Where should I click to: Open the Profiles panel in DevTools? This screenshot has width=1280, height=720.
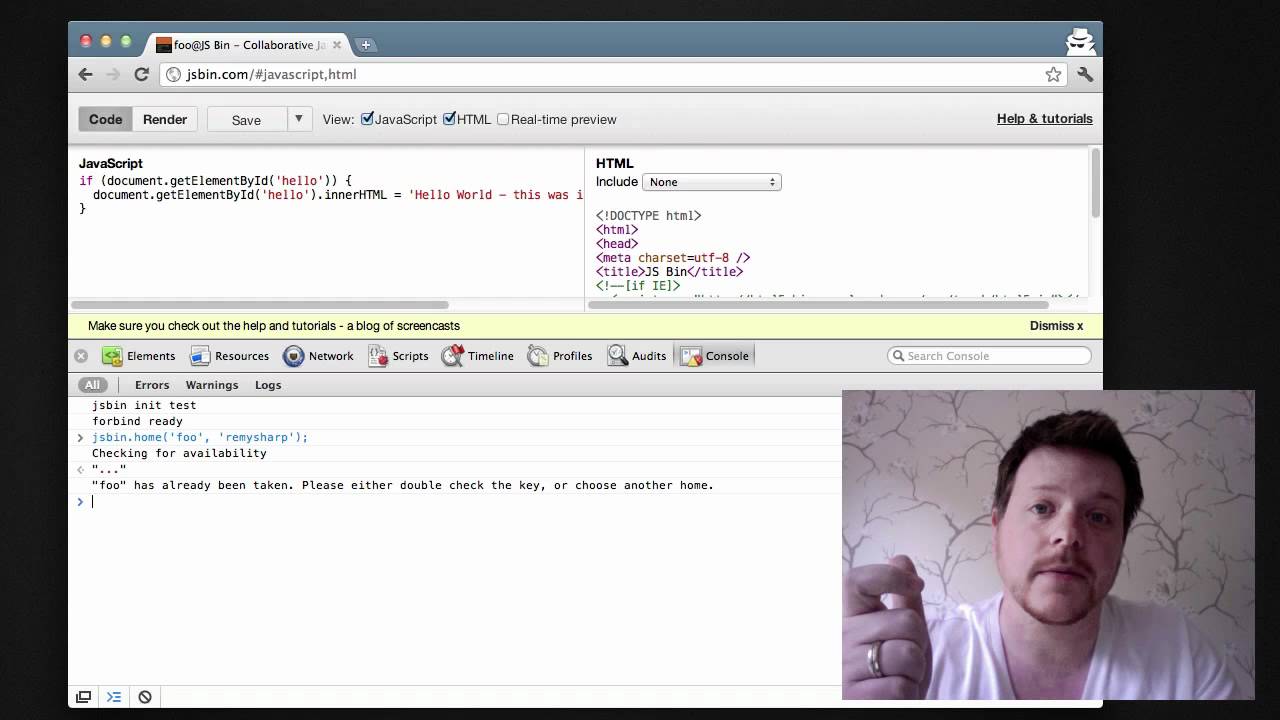point(560,356)
